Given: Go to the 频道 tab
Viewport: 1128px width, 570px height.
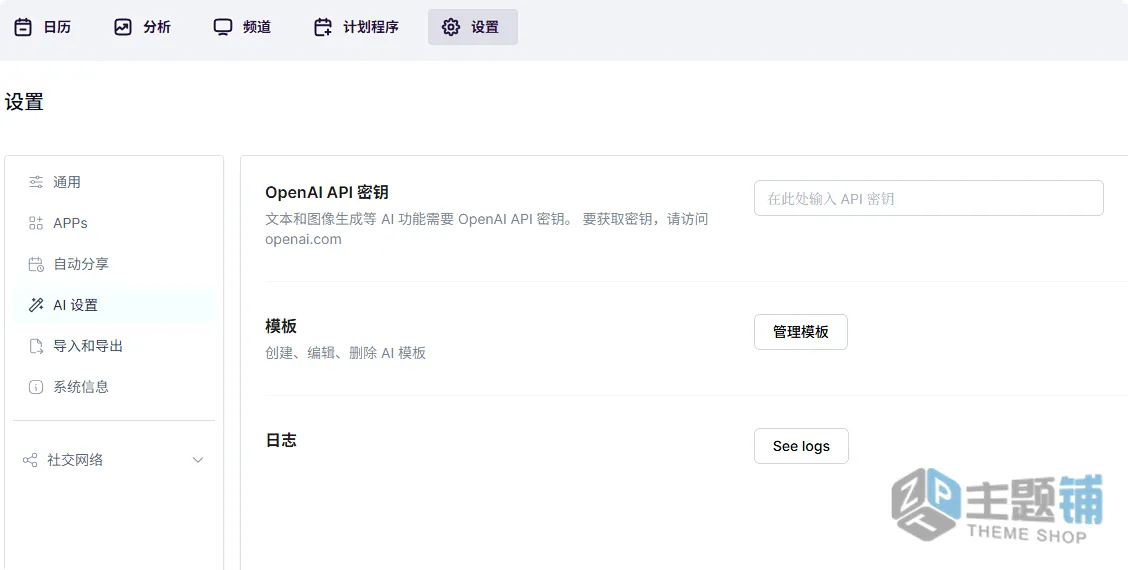Looking at the screenshot, I should (x=242, y=27).
